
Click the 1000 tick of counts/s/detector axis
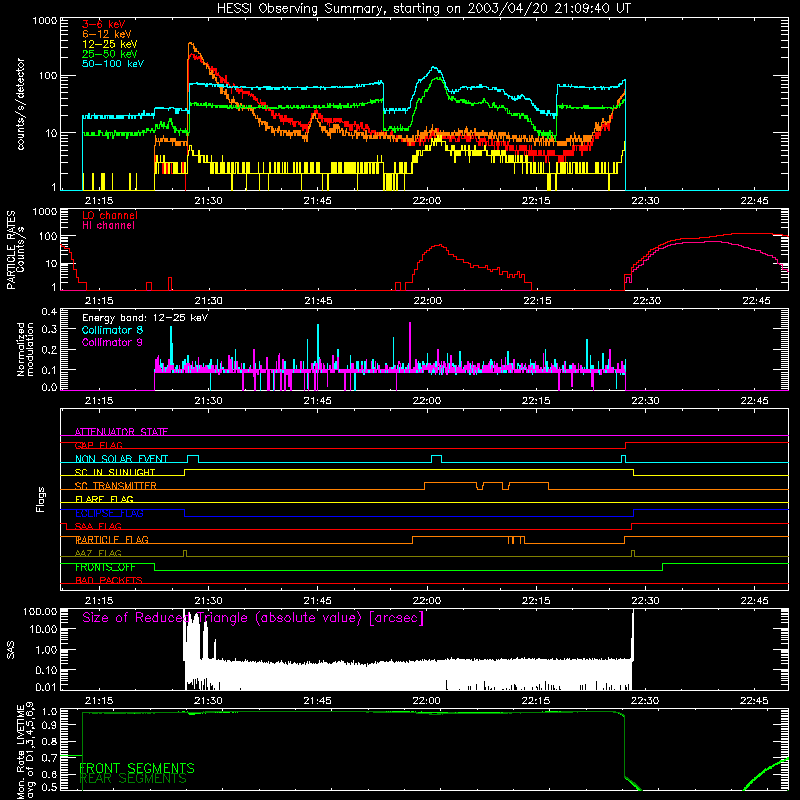[45, 21]
